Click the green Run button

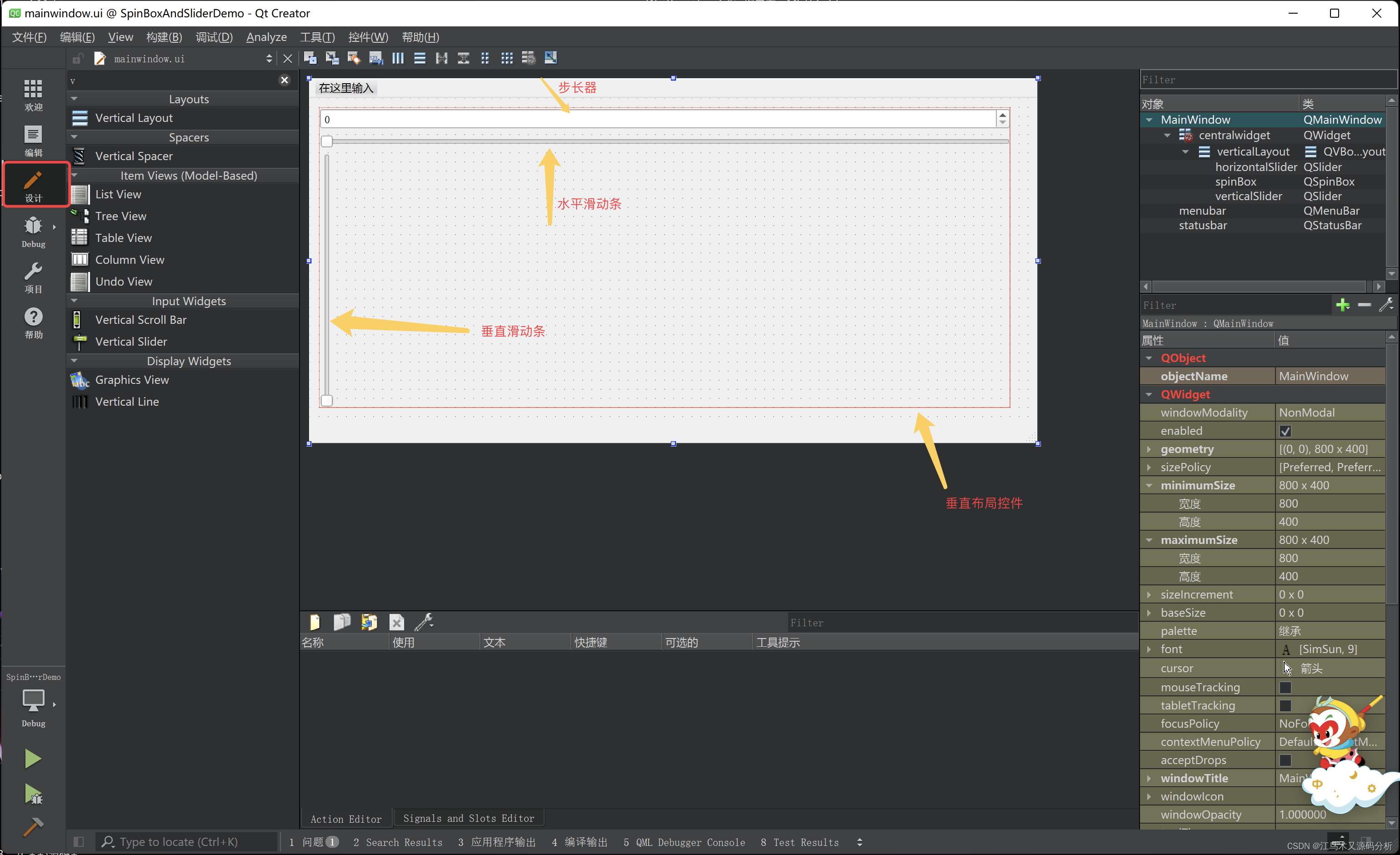click(32, 759)
